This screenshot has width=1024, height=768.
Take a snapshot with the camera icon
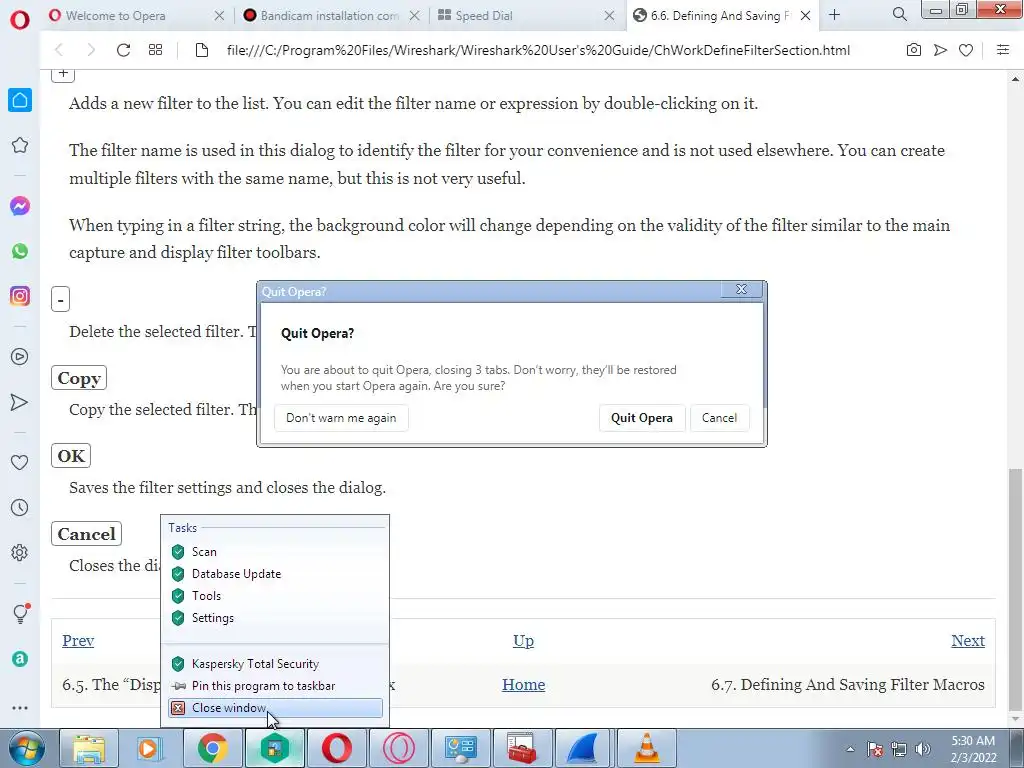tap(914, 50)
